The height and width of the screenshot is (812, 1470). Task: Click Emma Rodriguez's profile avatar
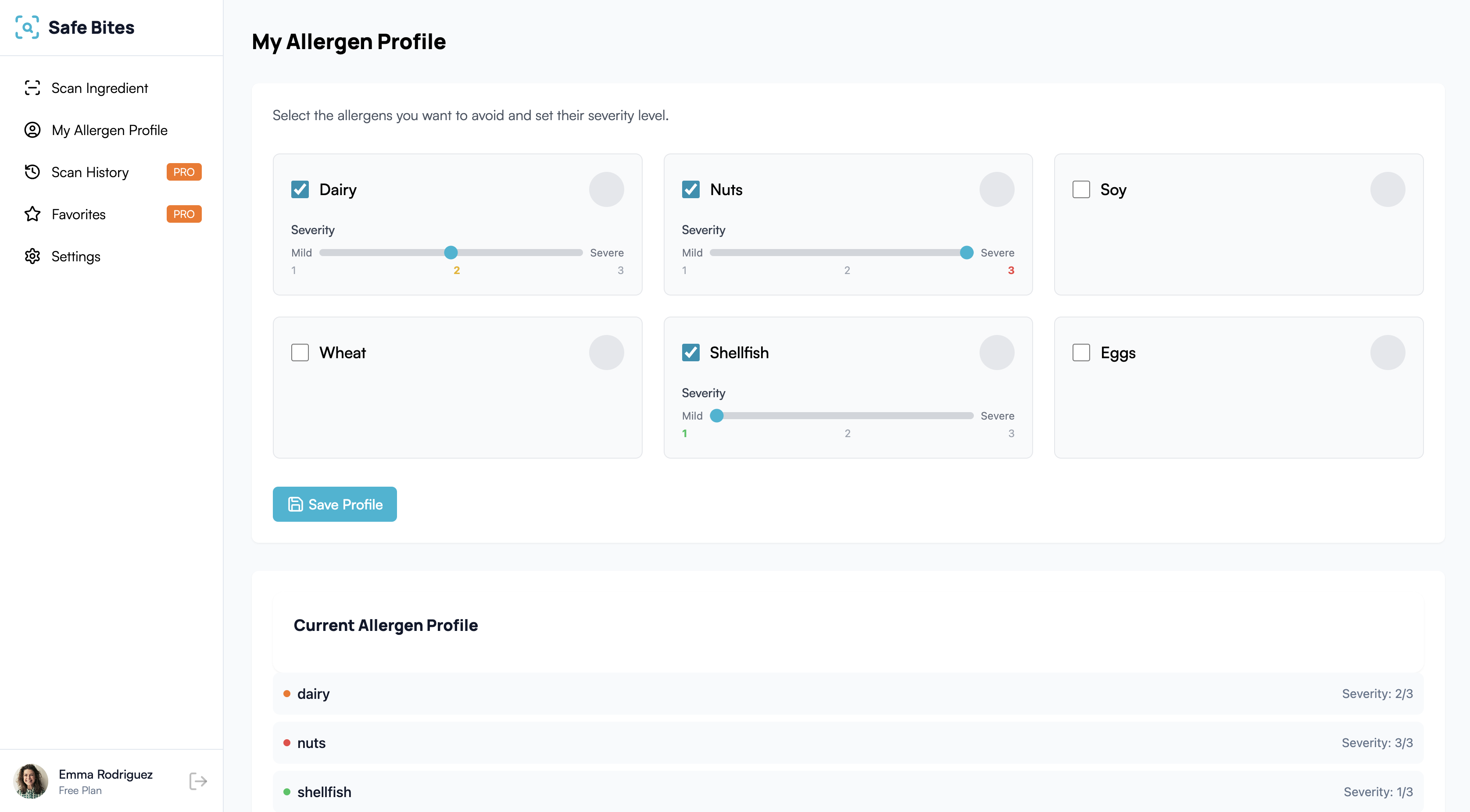[31, 781]
